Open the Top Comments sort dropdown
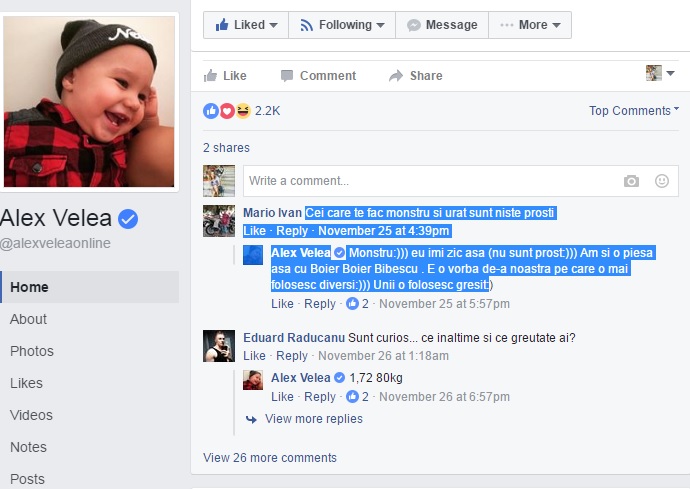690x489 pixels. click(634, 110)
